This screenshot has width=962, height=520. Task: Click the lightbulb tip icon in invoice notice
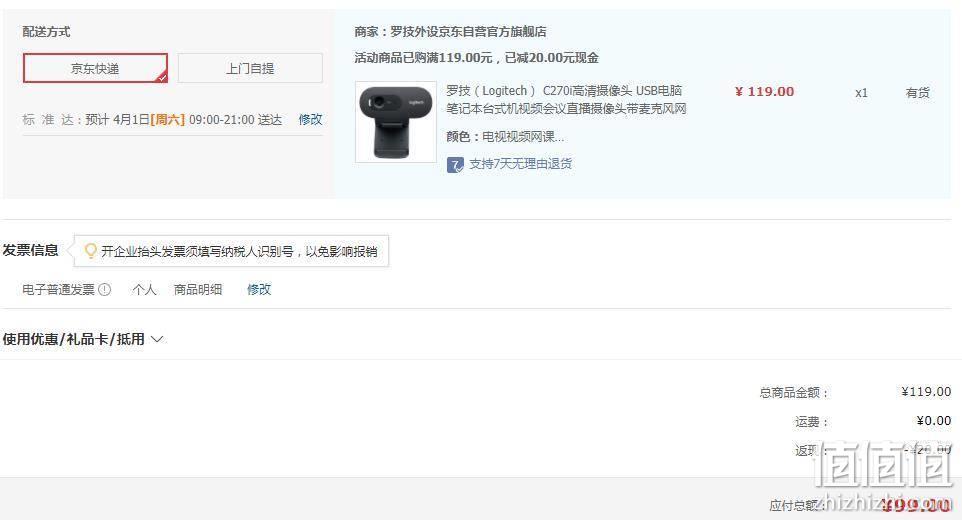click(x=90, y=251)
